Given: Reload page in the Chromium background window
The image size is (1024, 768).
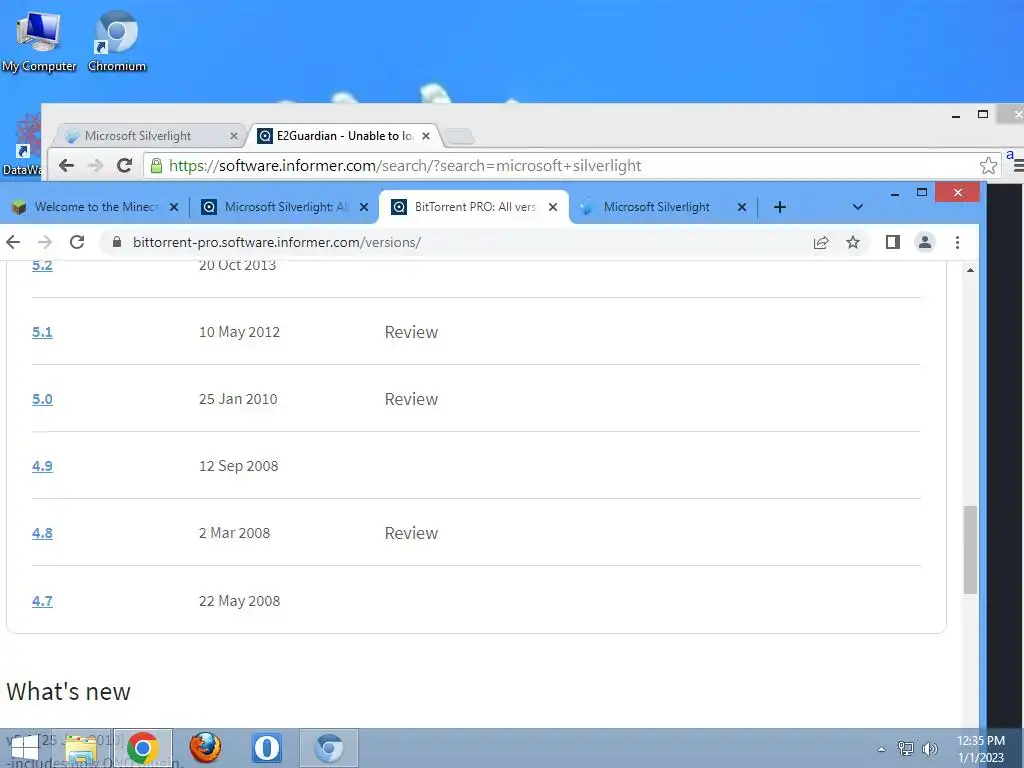Looking at the screenshot, I should (x=124, y=165).
